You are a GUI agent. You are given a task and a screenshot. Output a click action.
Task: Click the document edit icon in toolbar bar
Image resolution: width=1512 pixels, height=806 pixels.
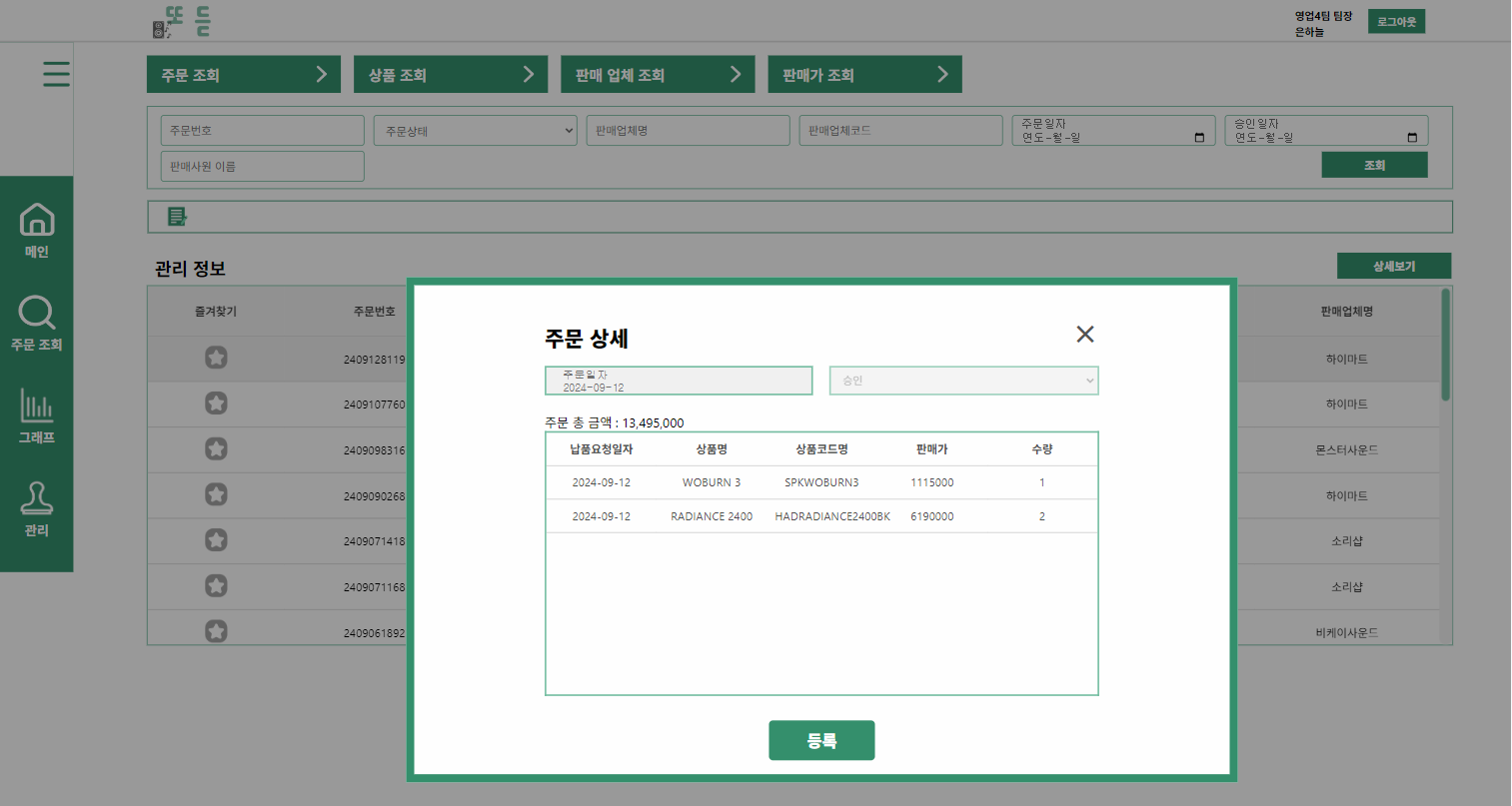(177, 217)
